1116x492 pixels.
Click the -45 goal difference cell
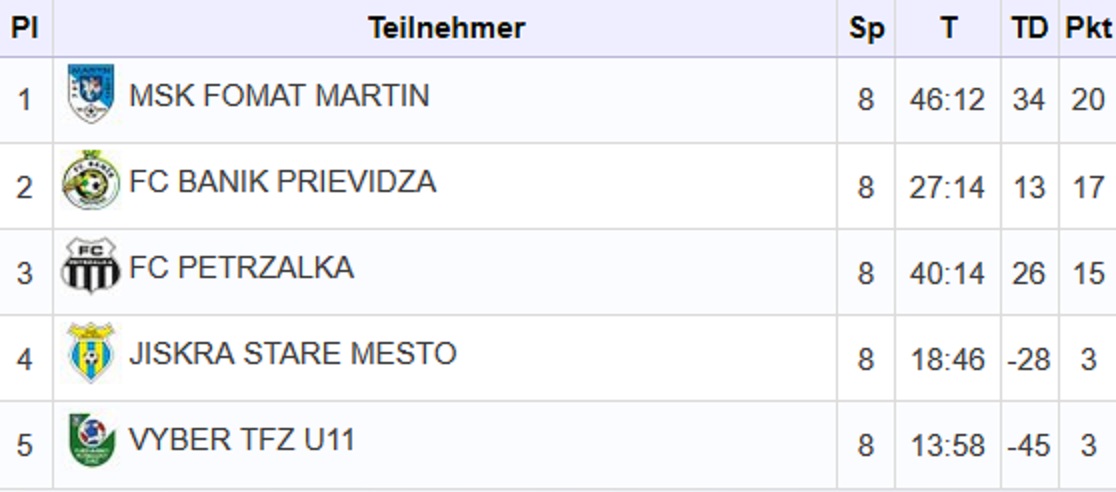tap(1030, 446)
